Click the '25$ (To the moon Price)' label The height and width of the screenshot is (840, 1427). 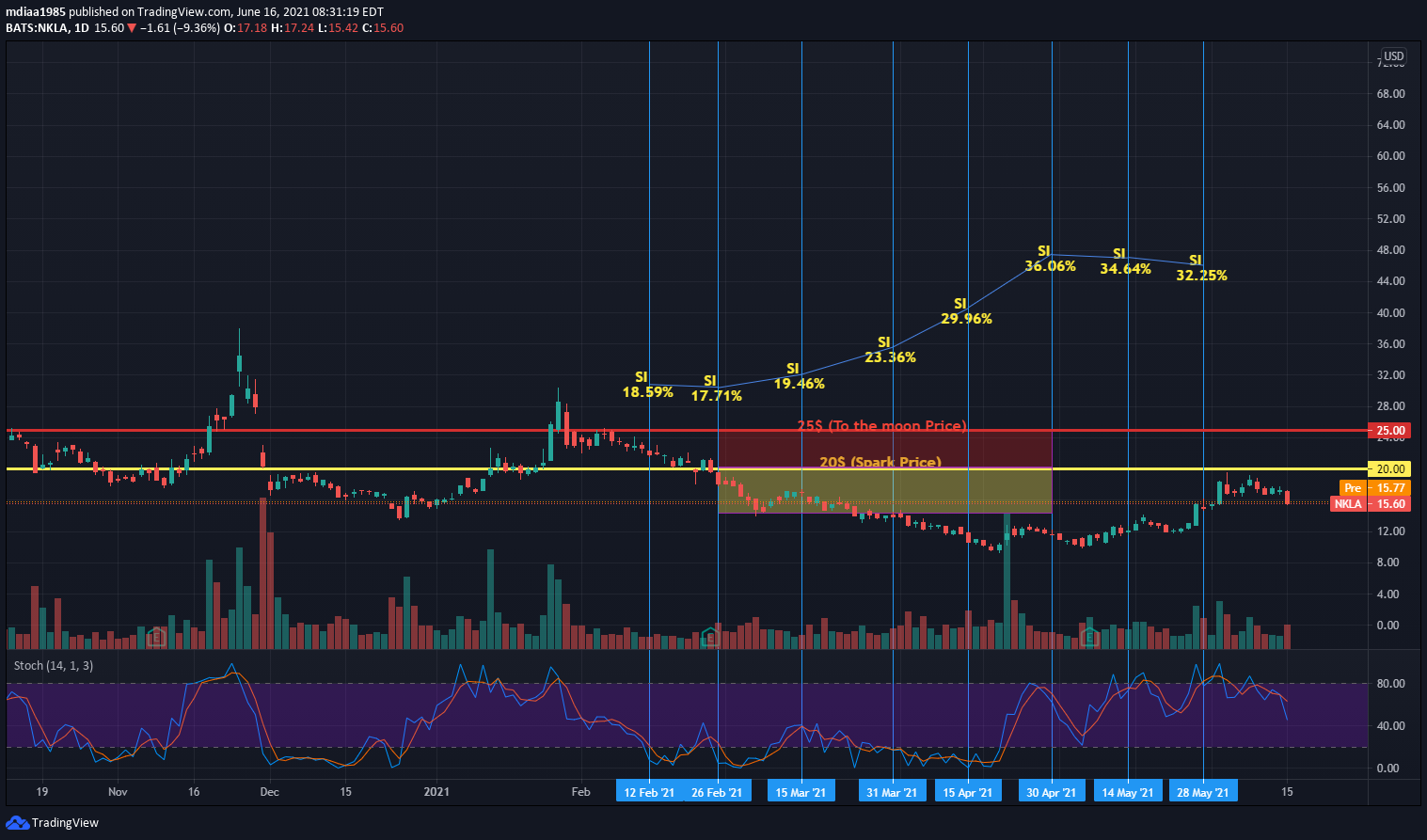(882, 425)
